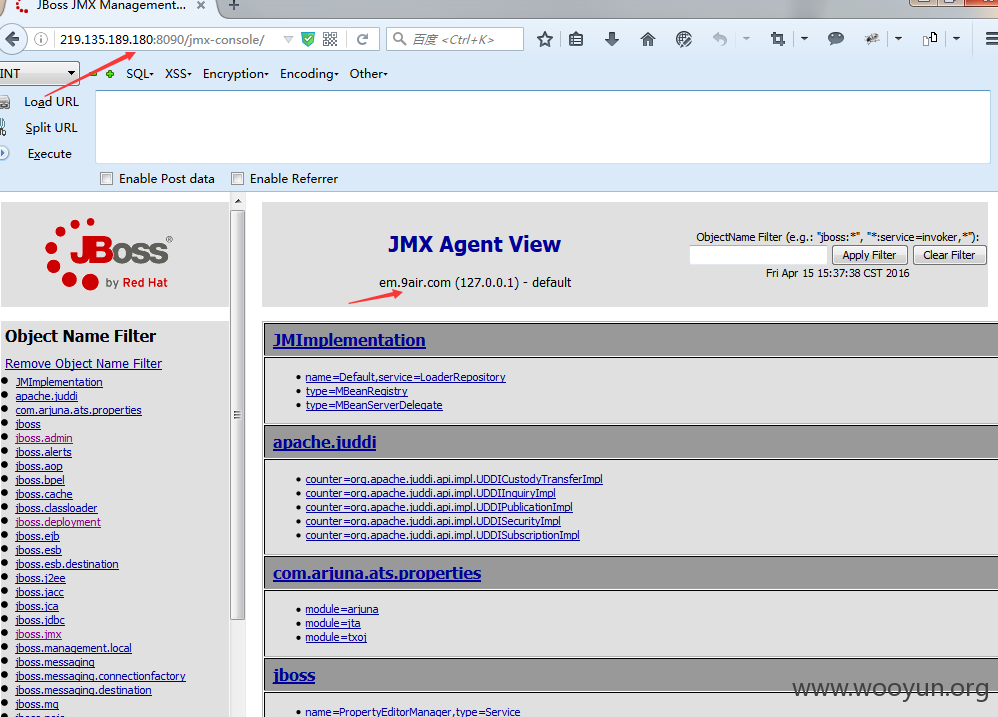Image resolution: width=998 pixels, height=717 pixels.
Task: Open name=Default,service=LoaderRepository link
Action: pos(405,377)
